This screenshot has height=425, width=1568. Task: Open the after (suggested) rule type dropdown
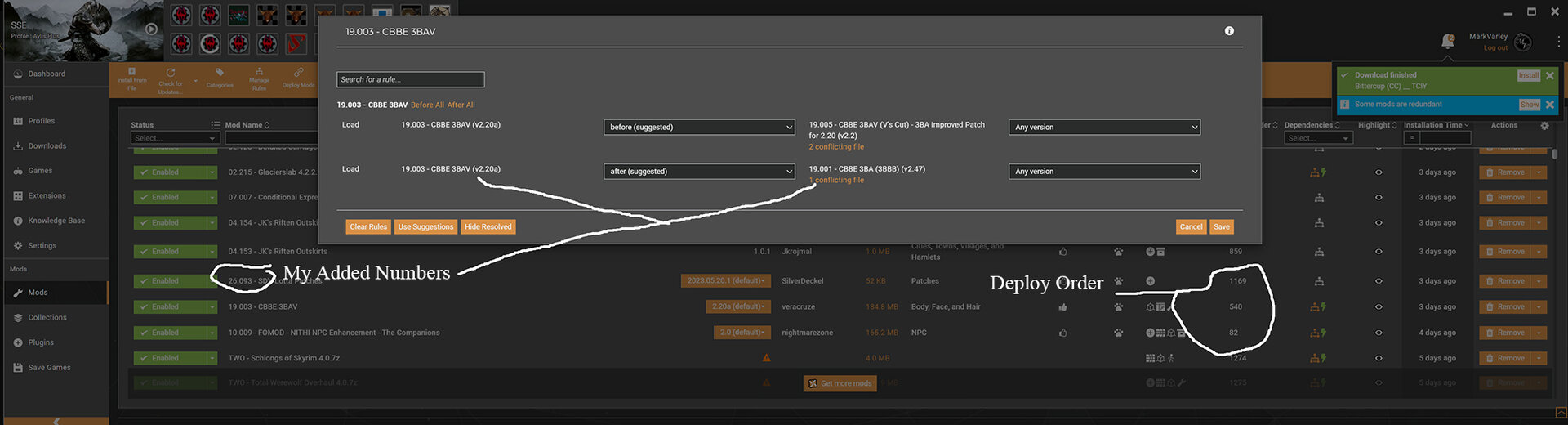coord(700,172)
